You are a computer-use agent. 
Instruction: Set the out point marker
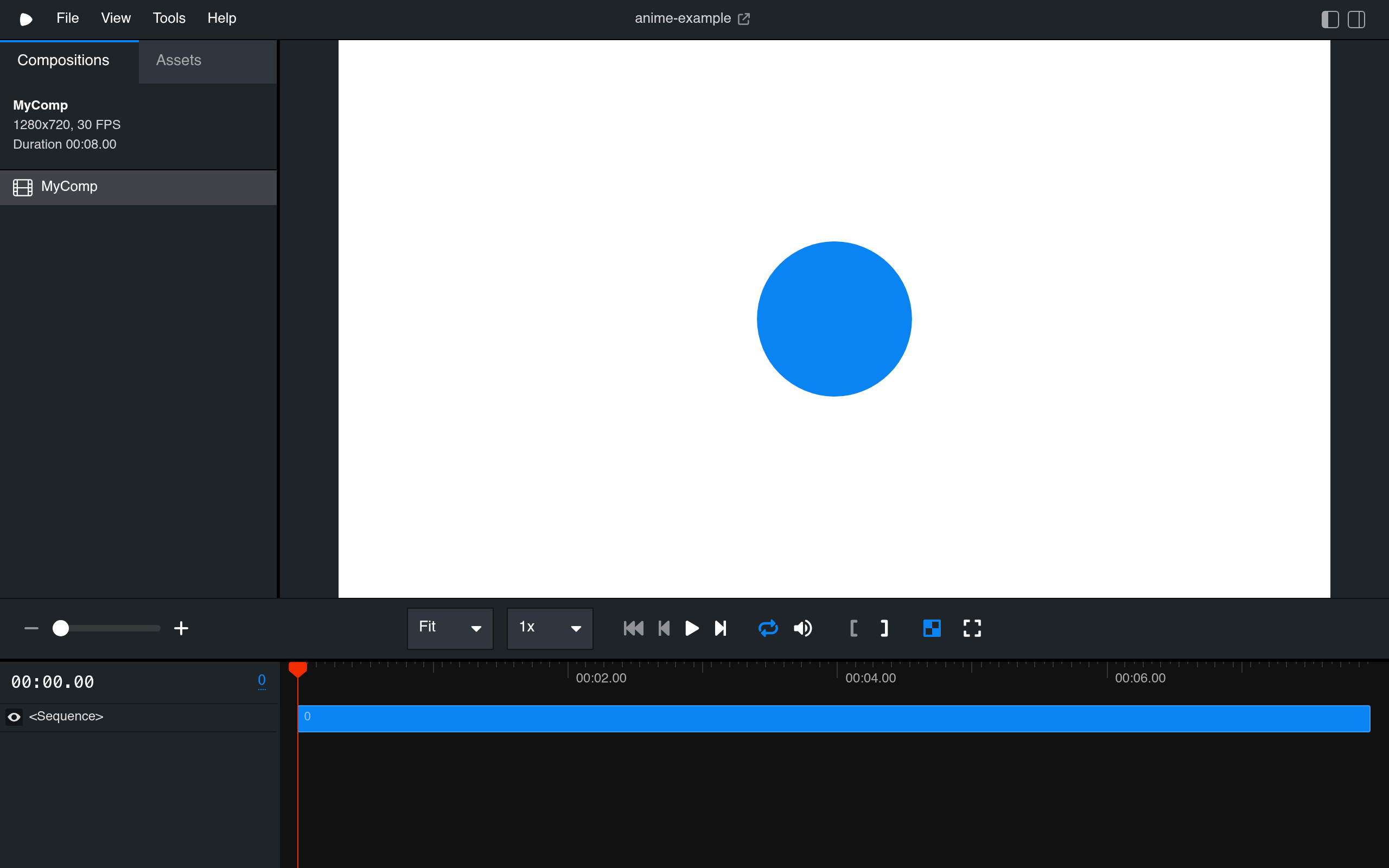tap(884, 628)
